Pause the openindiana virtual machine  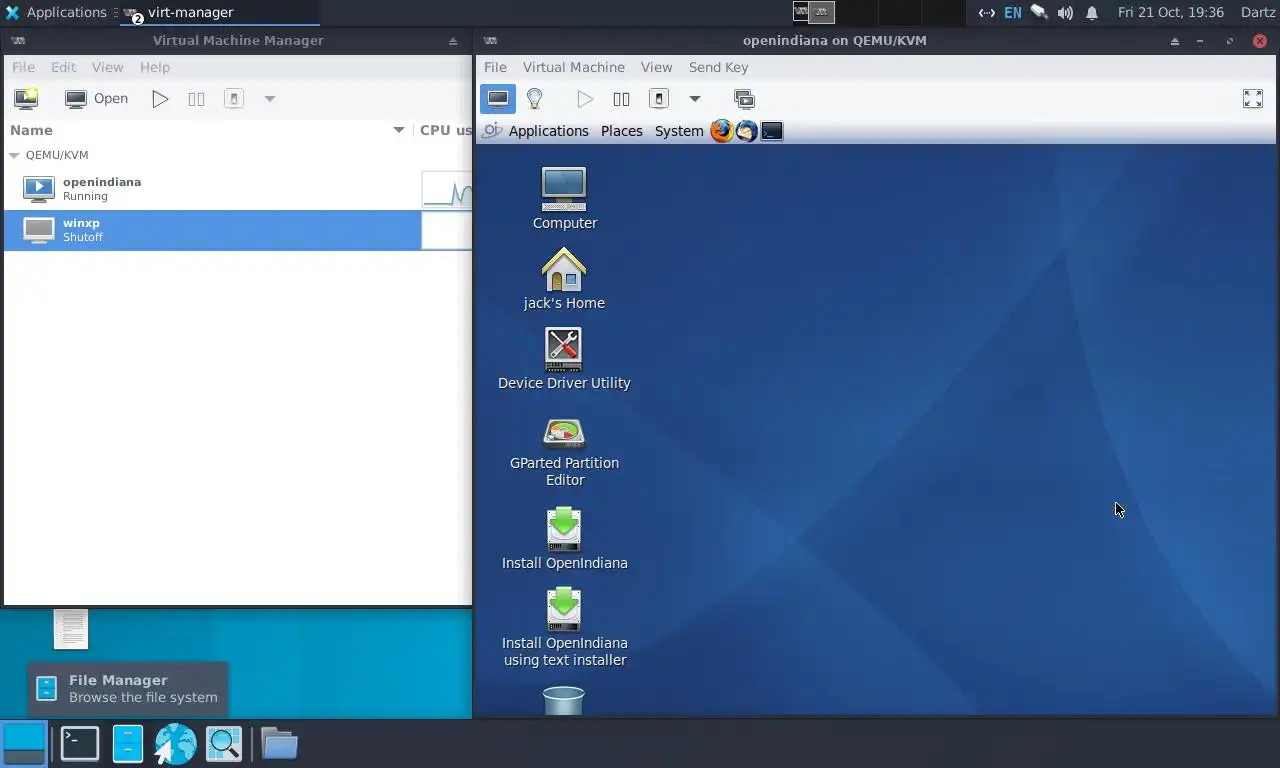pyautogui.click(x=621, y=98)
